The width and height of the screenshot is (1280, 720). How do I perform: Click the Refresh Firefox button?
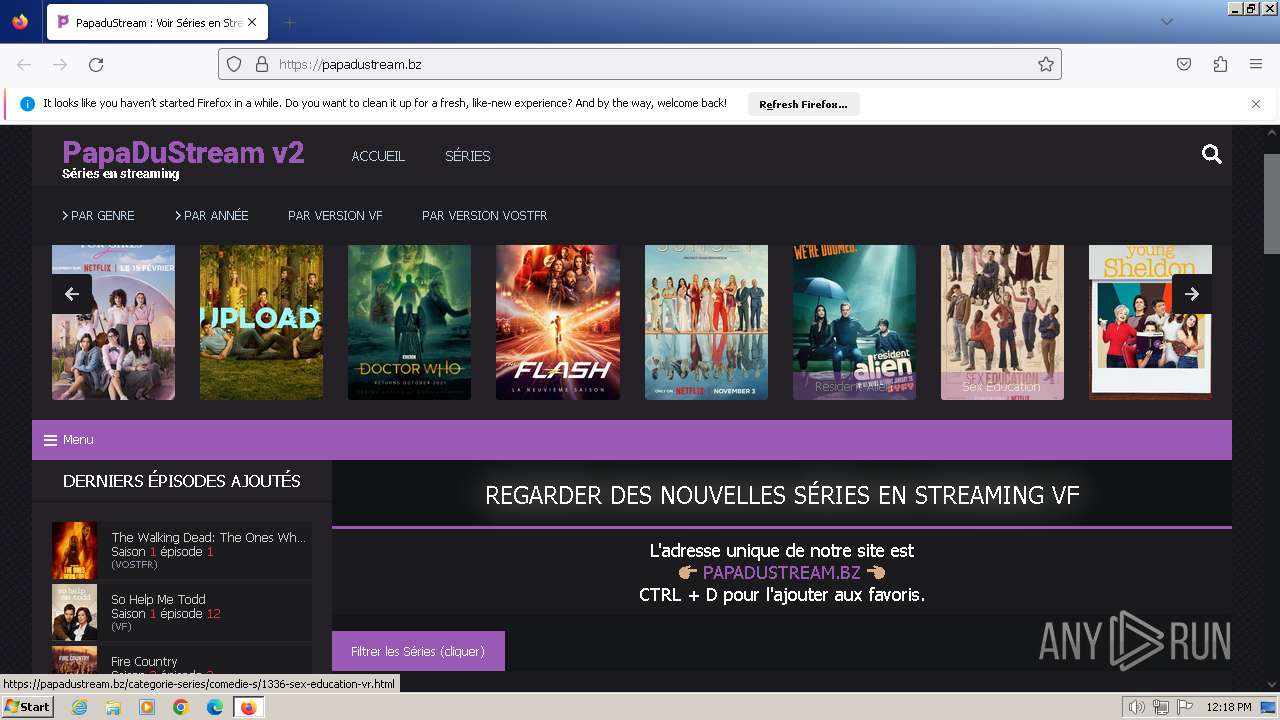pos(803,104)
